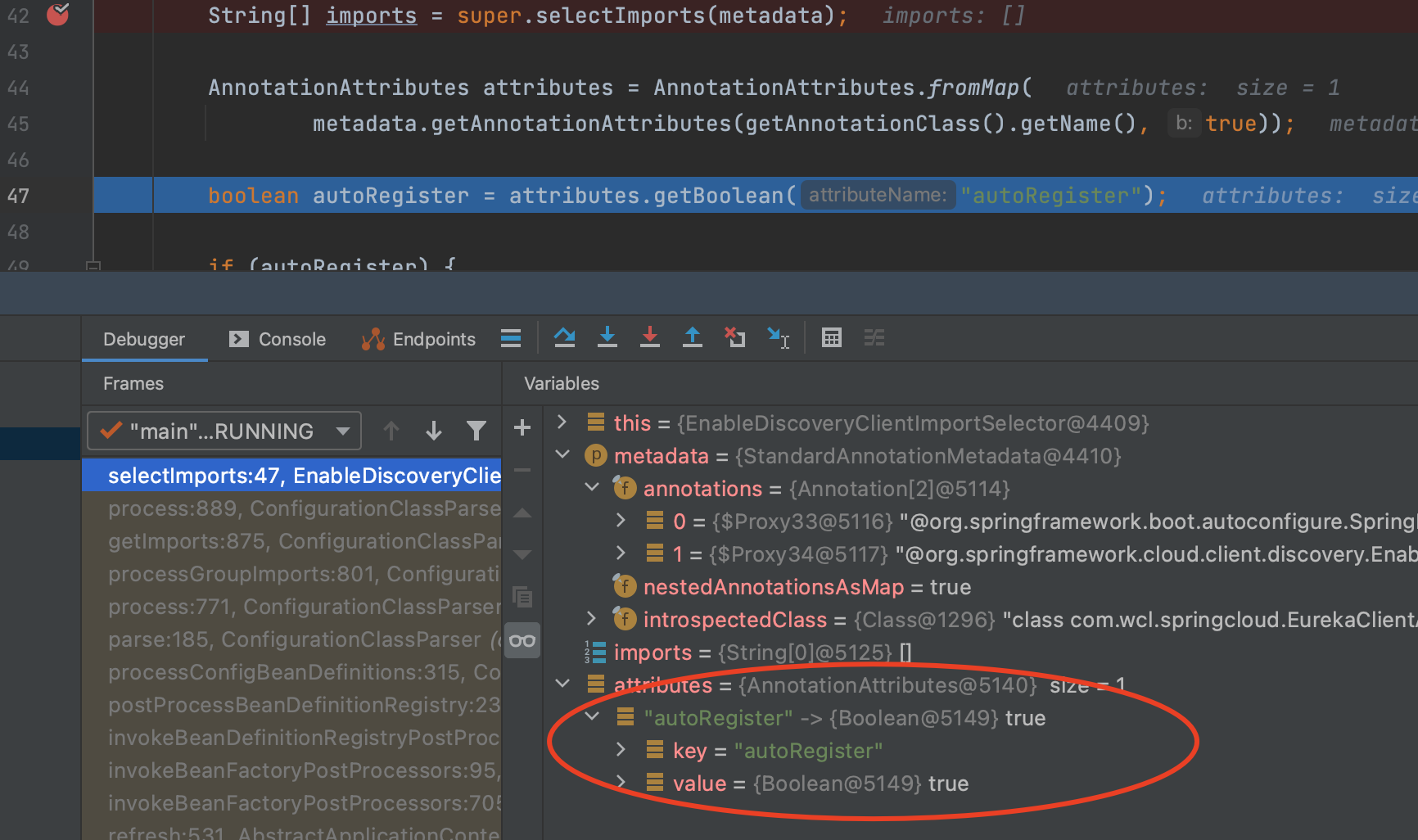Select the getImports:875 stack frame
Viewport: 1418px width, 840px height.
pos(291,541)
